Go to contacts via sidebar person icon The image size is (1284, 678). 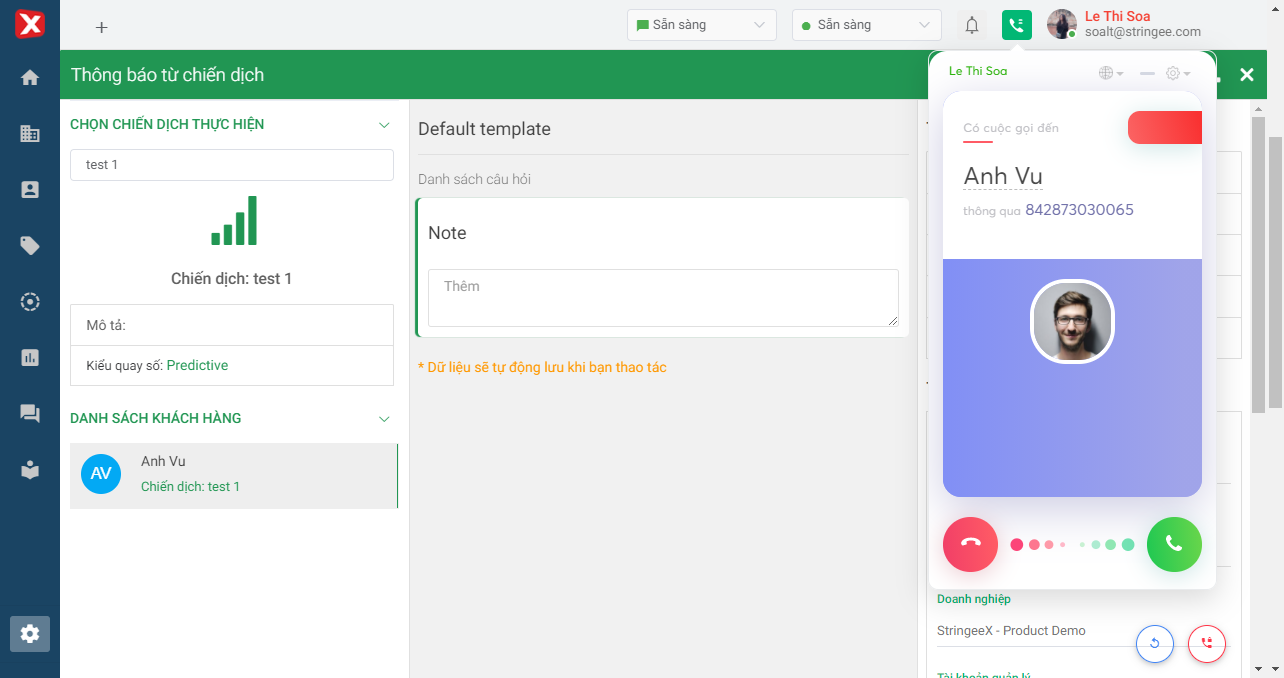pyautogui.click(x=30, y=189)
